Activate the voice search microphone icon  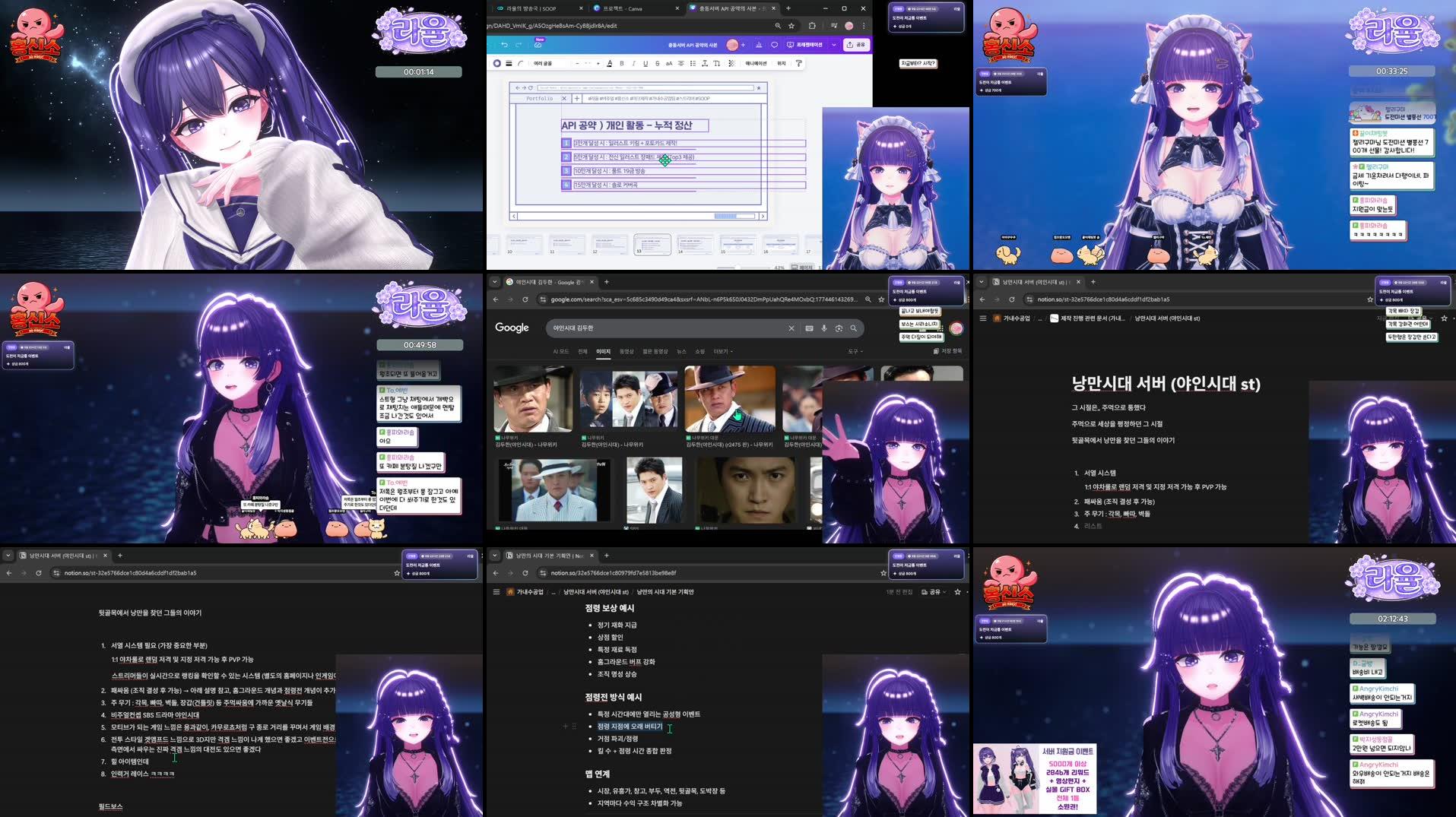click(824, 328)
